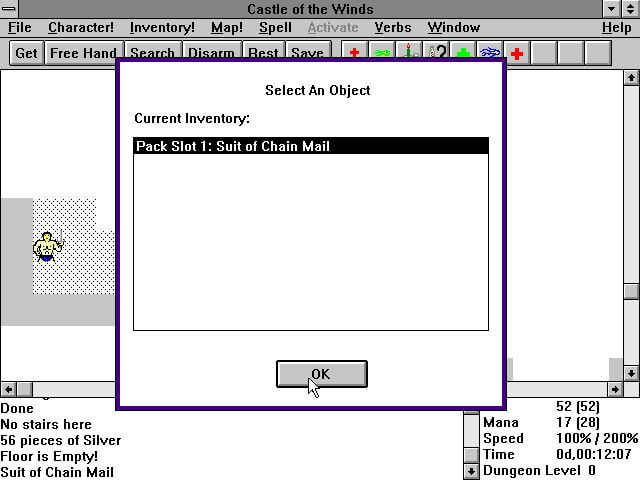The image size is (640, 480).
Task: Click the Free Hand toolbar button
Action: (83, 53)
